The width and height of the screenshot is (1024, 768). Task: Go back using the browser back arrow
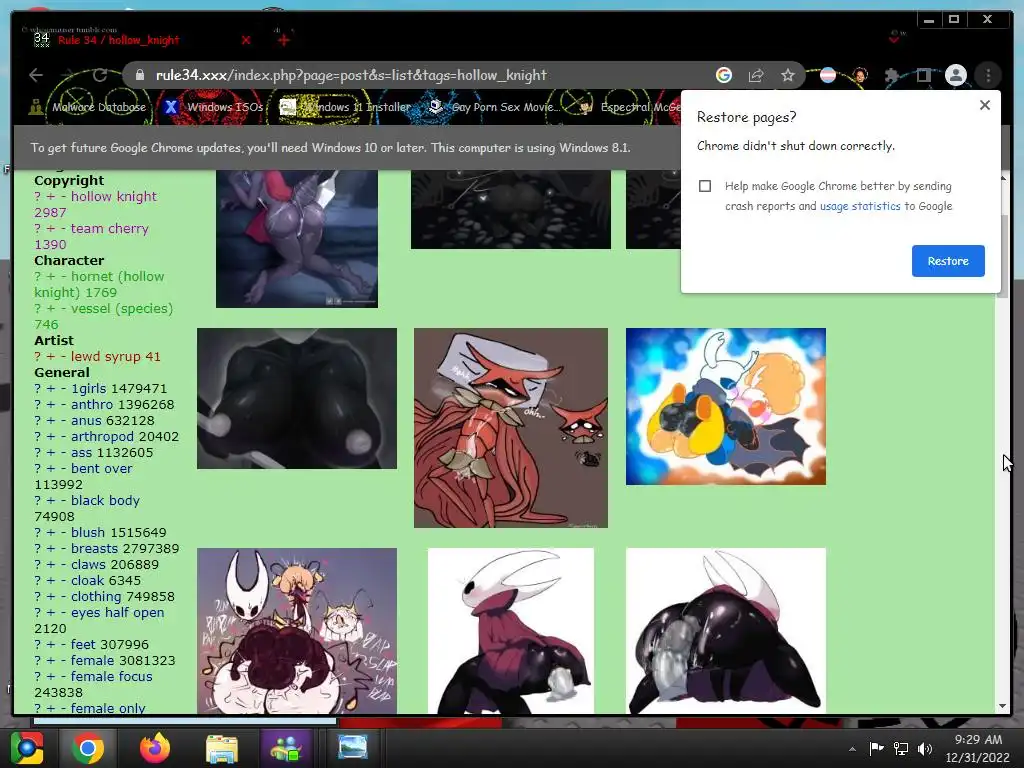[x=36, y=75]
